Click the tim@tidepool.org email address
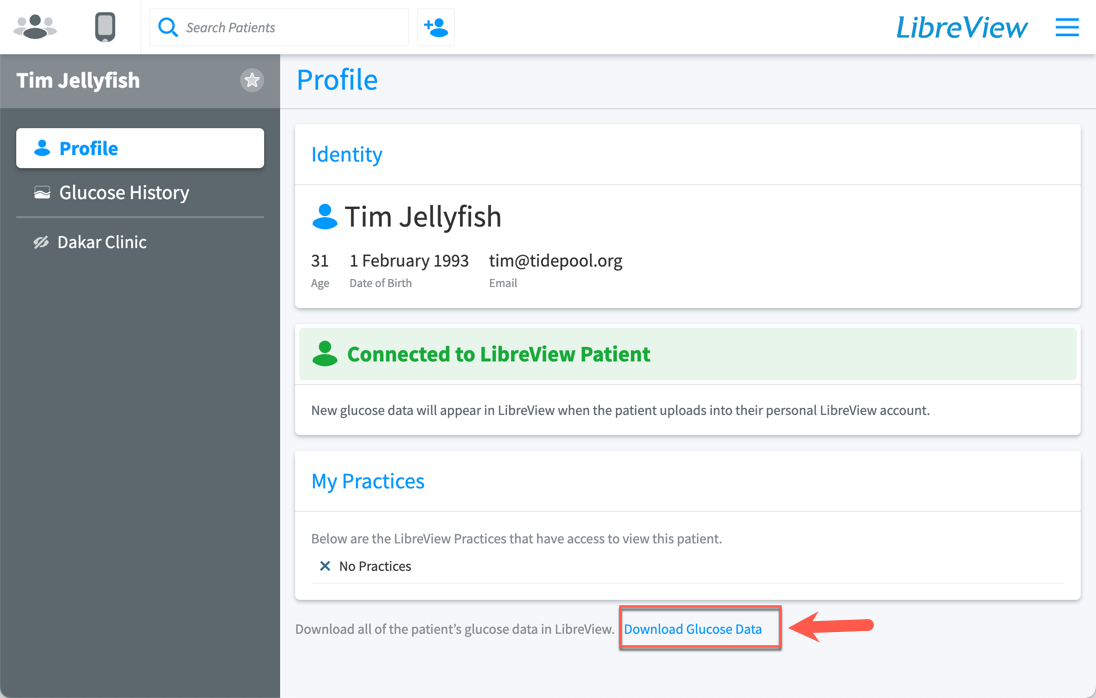 point(556,261)
